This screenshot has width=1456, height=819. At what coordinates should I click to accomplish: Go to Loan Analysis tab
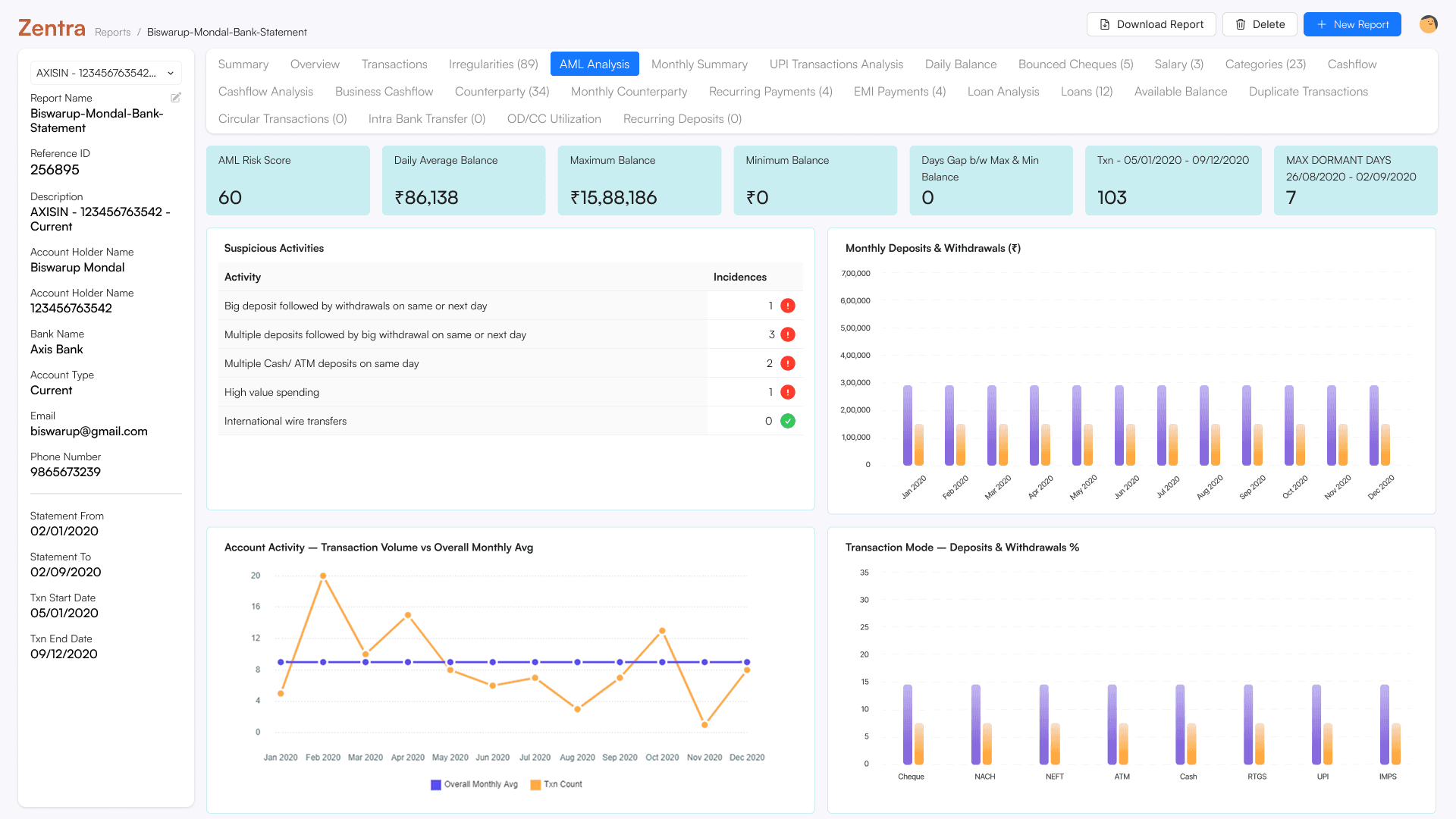pyautogui.click(x=1003, y=92)
